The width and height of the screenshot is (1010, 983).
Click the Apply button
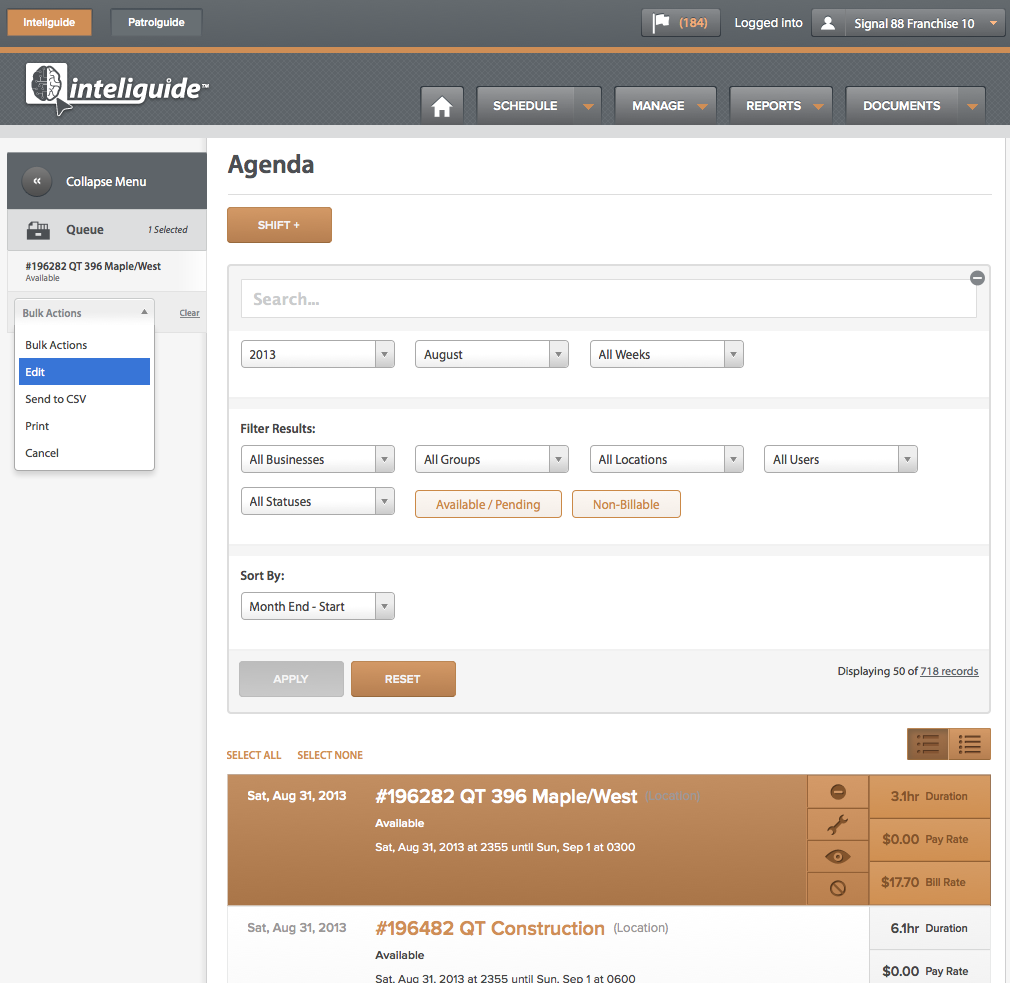[291, 679]
